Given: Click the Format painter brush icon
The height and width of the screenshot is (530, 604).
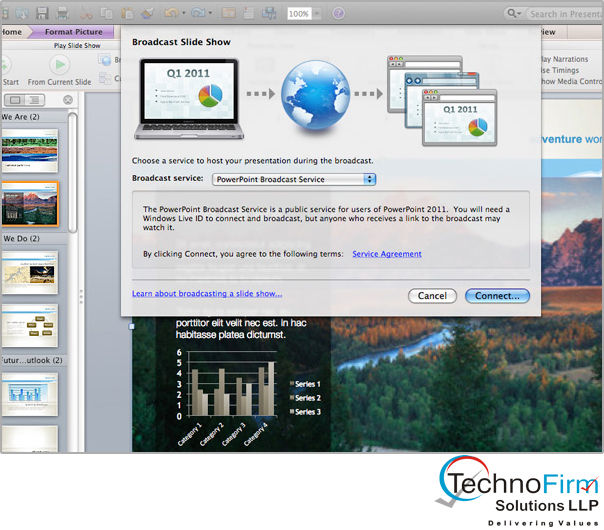Looking at the screenshot, I should (x=147, y=14).
